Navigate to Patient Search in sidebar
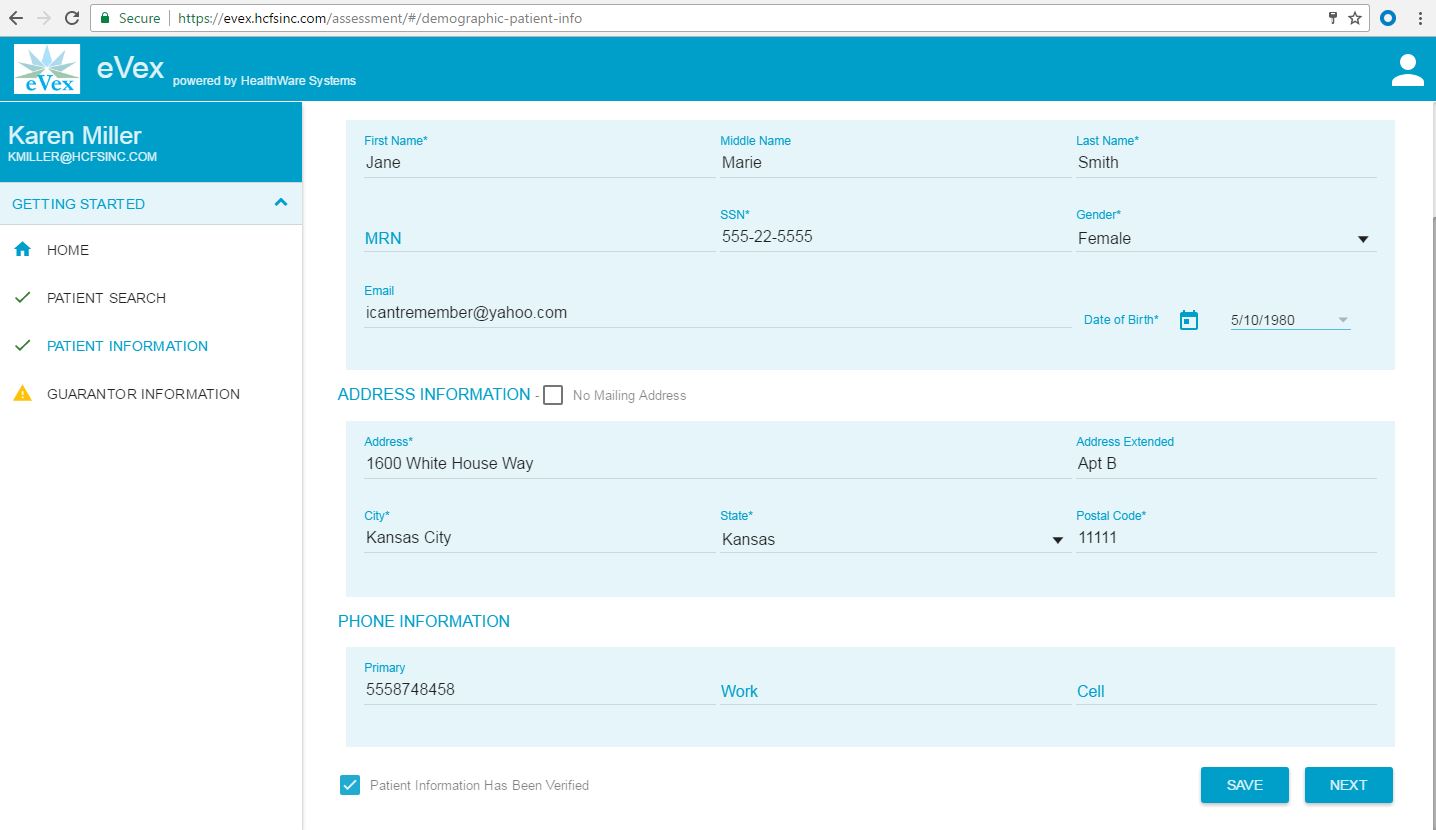1436x830 pixels. [106, 298]
